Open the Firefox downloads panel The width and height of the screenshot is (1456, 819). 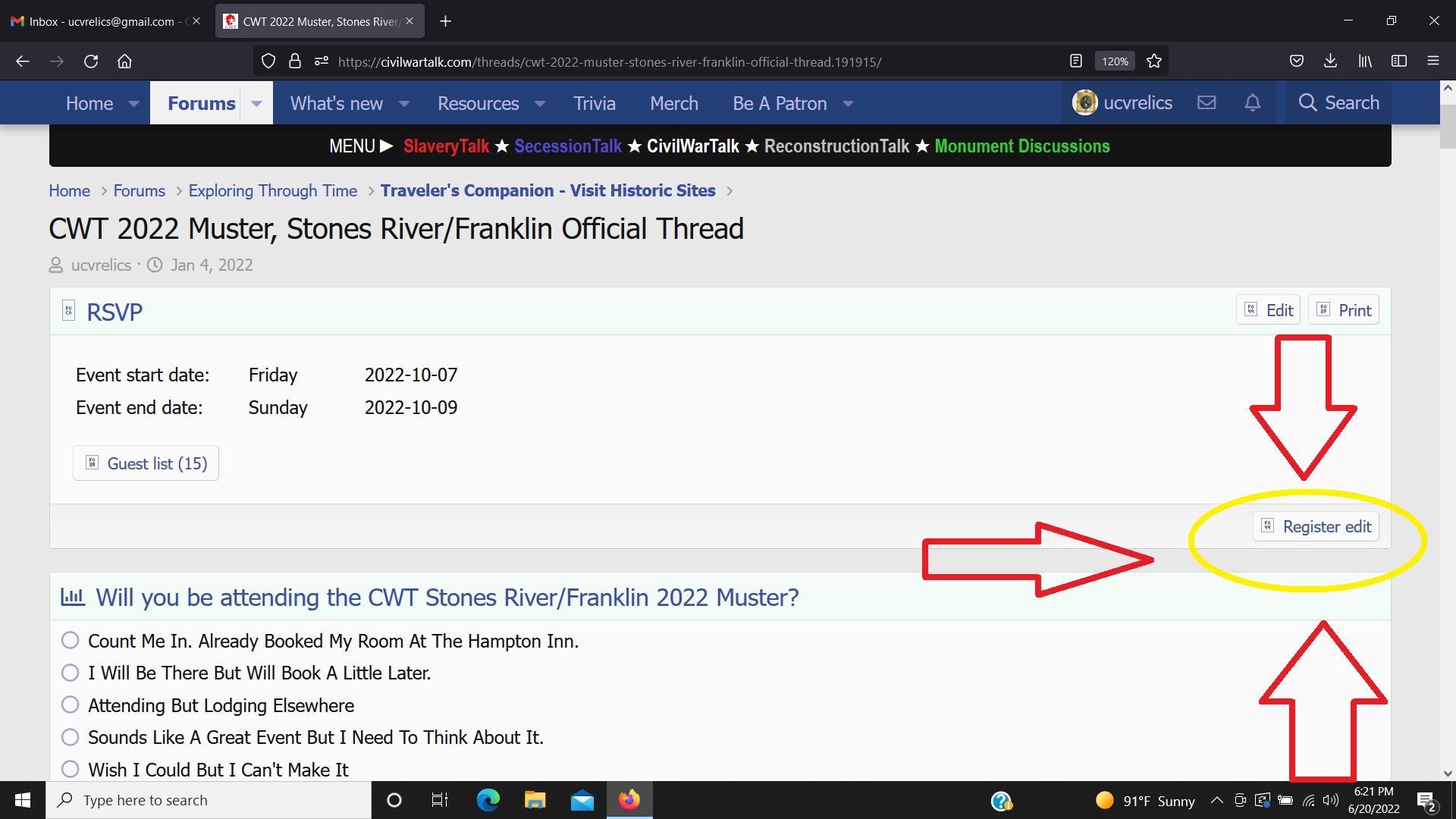pos(1330,61)
